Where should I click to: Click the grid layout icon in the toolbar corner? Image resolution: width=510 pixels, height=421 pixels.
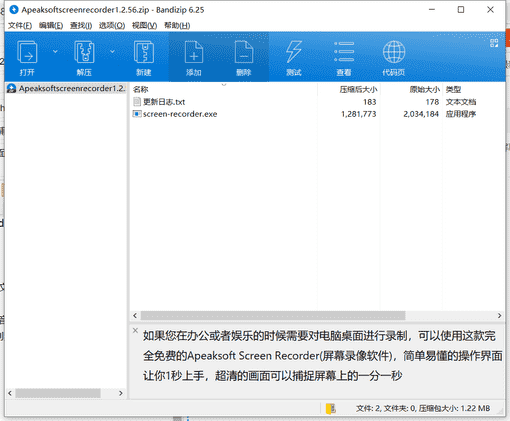494,43
